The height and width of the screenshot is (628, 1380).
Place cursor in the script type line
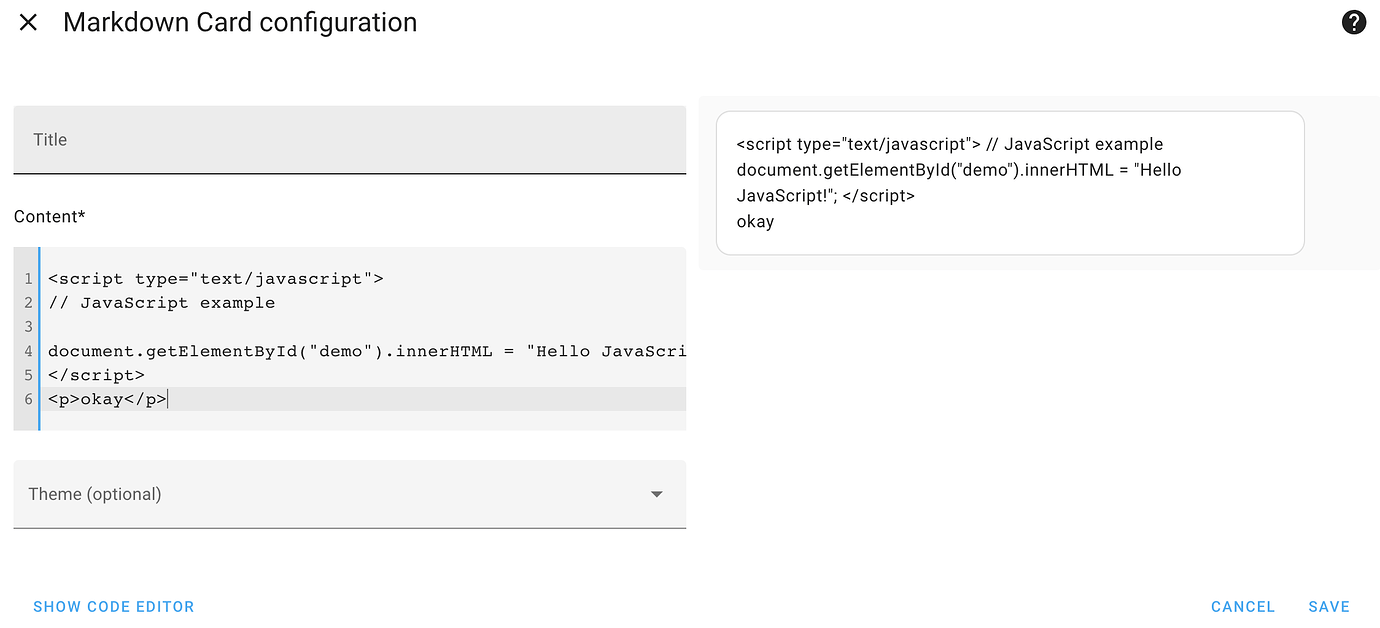[x=215, y=279]
